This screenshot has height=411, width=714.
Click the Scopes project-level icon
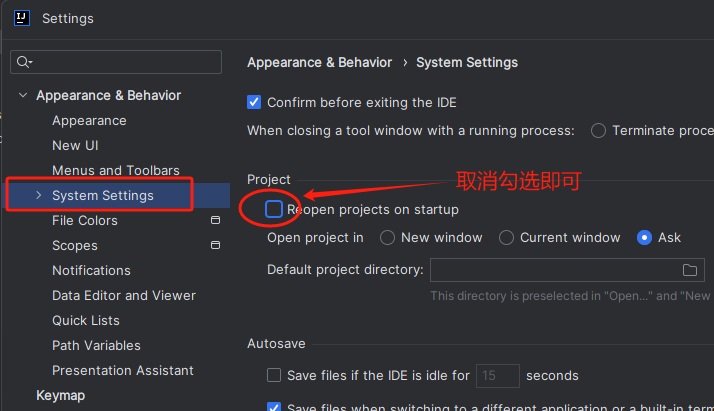(215, 245)
